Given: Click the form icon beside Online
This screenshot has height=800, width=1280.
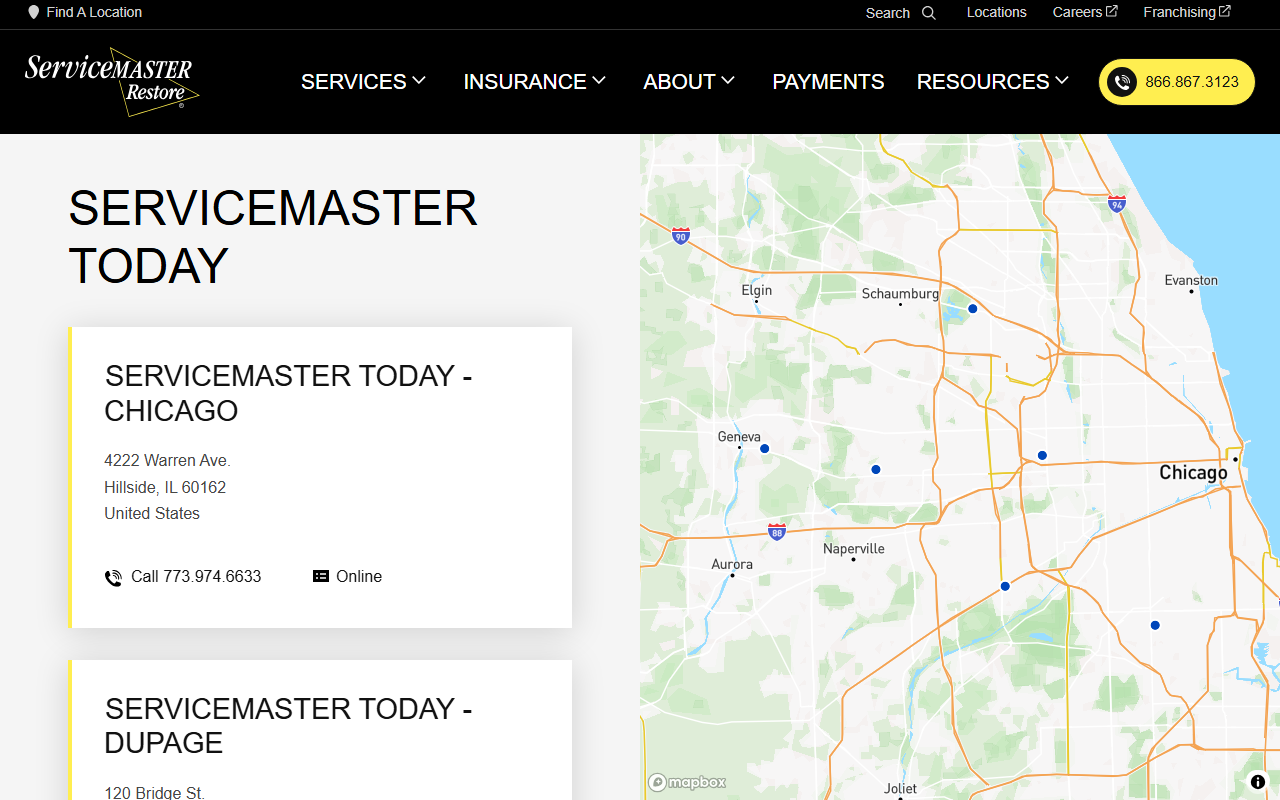Looking at the screenshot, I should [321, 576].
